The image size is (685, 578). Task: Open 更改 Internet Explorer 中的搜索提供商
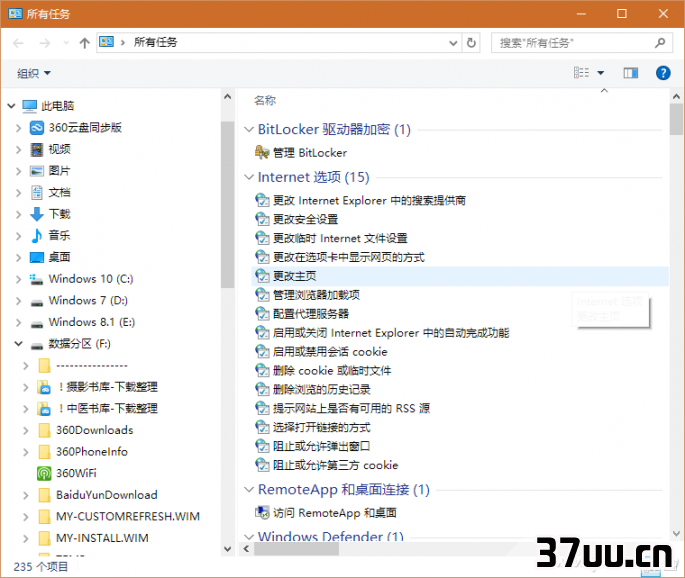coord(369,201)
